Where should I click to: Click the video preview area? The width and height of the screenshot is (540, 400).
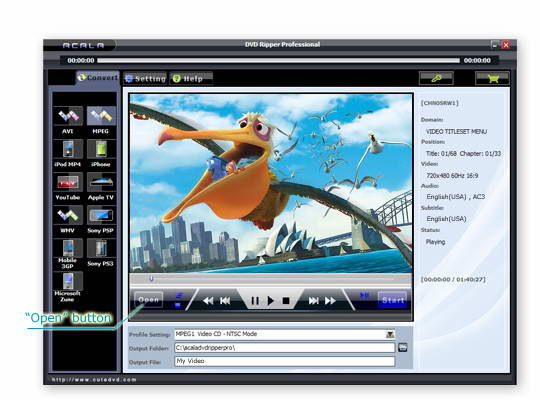click(271, 183)
